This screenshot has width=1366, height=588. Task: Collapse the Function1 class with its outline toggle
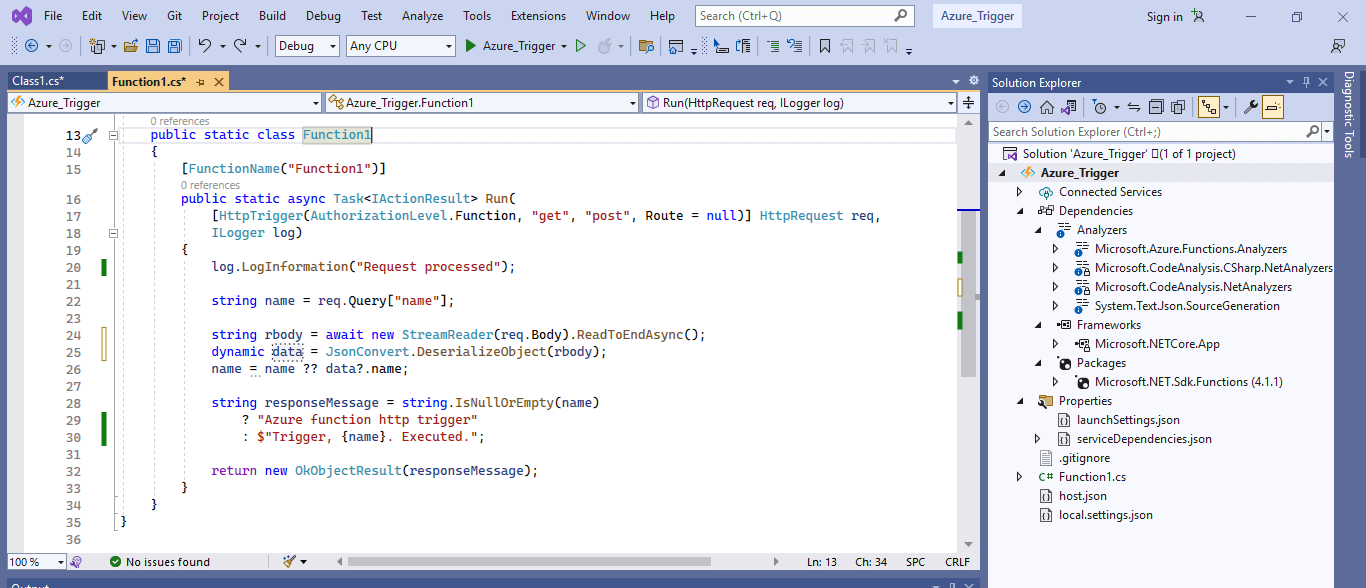coord(113,133)
